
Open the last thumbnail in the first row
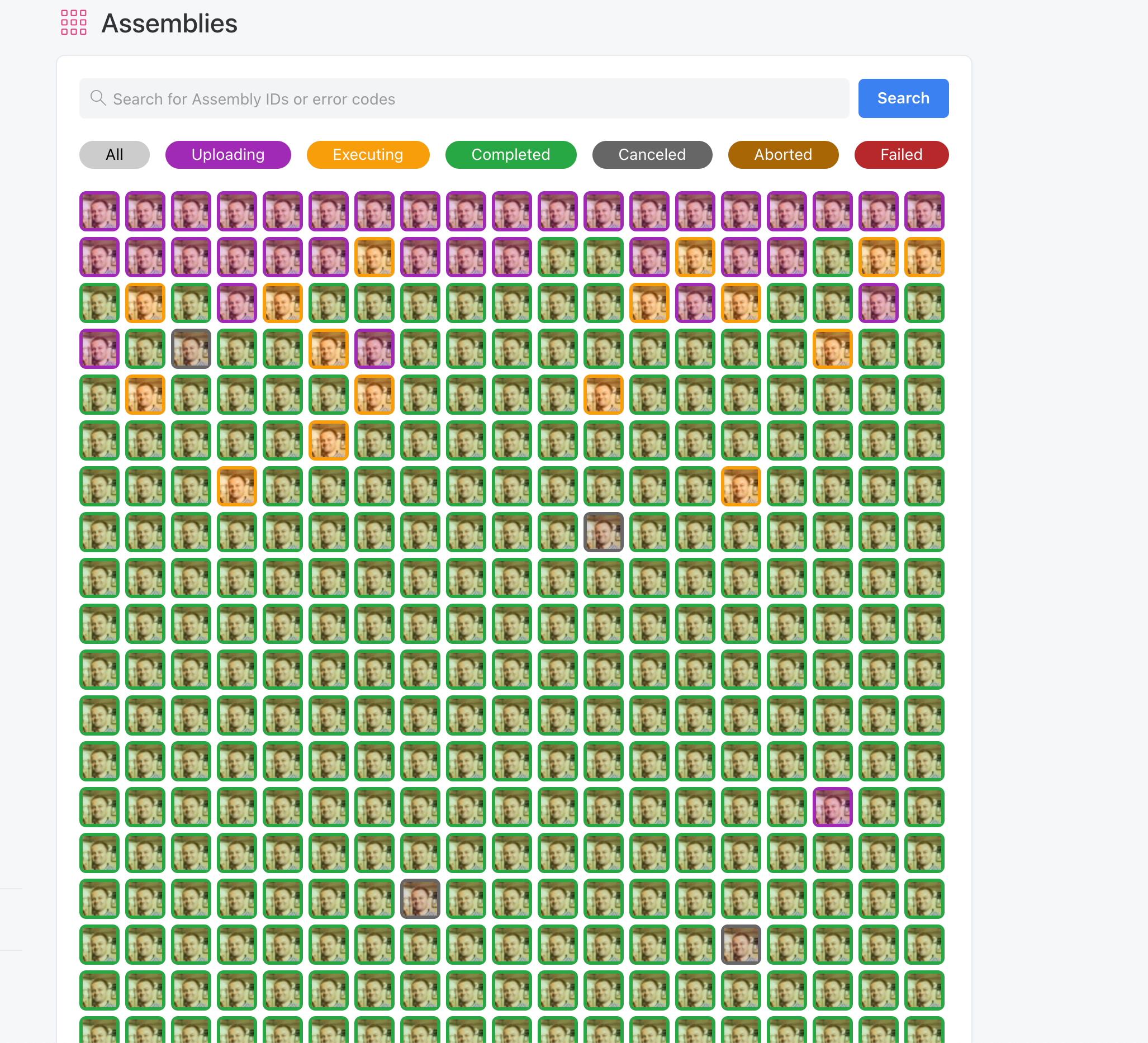[924, 211]
